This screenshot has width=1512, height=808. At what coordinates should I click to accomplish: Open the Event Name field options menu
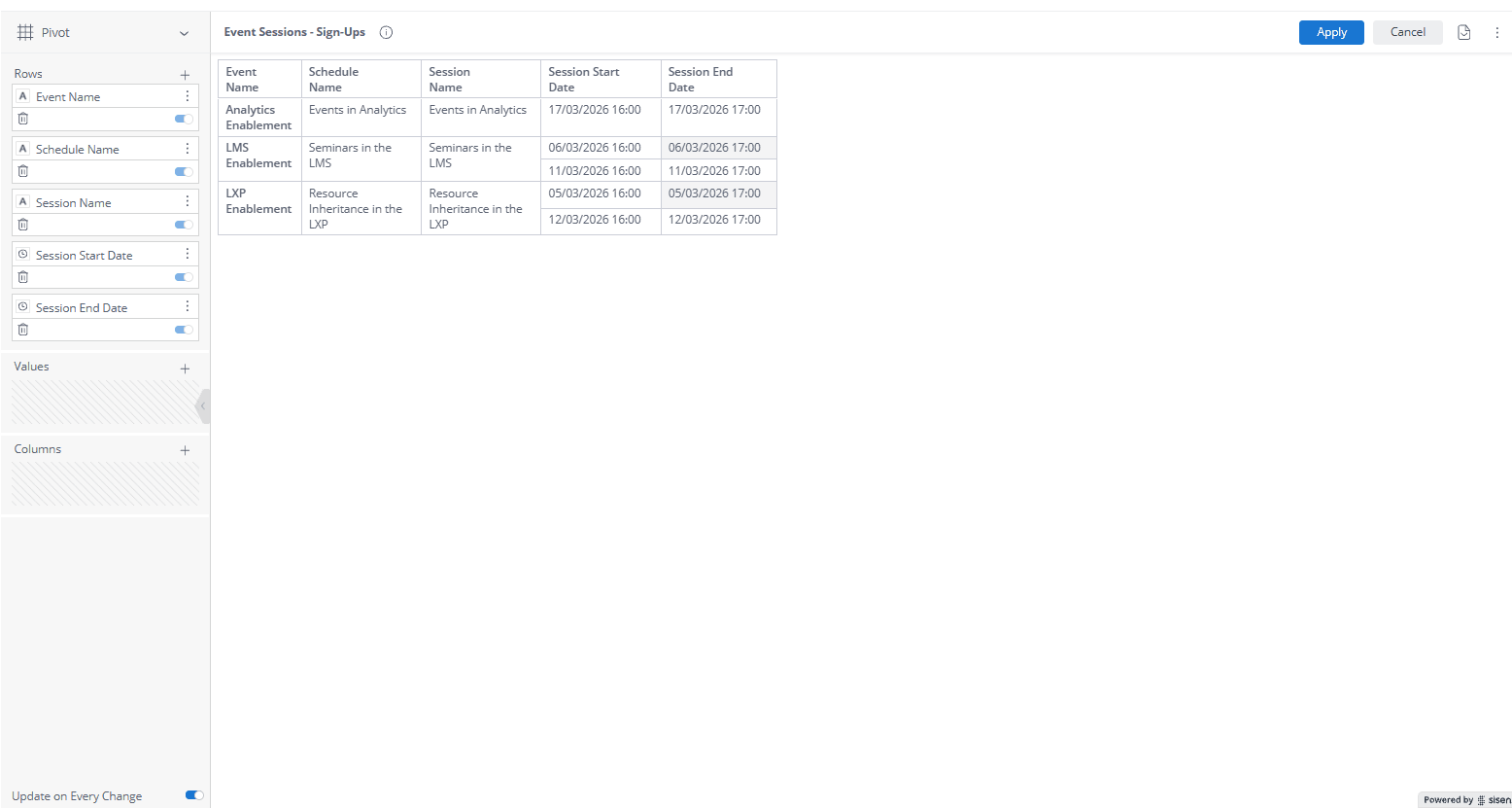188,96
